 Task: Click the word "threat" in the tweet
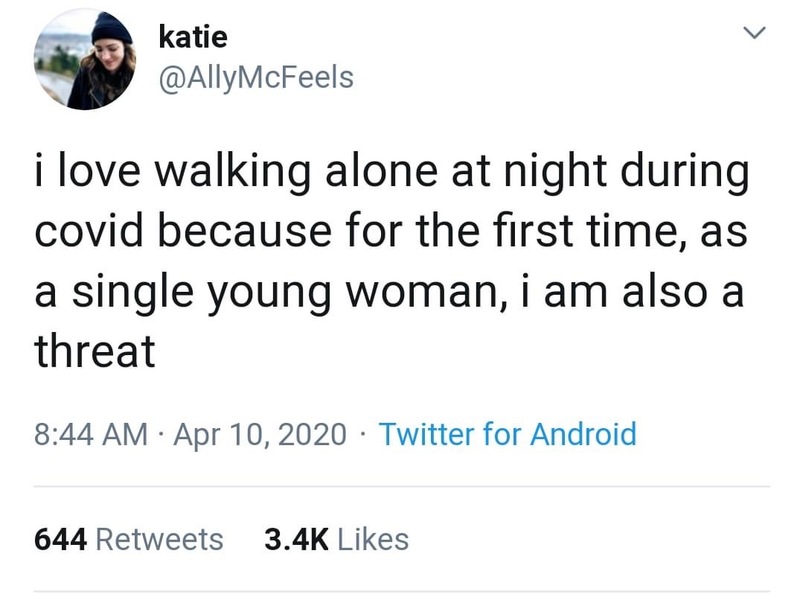tap(95, 350)
